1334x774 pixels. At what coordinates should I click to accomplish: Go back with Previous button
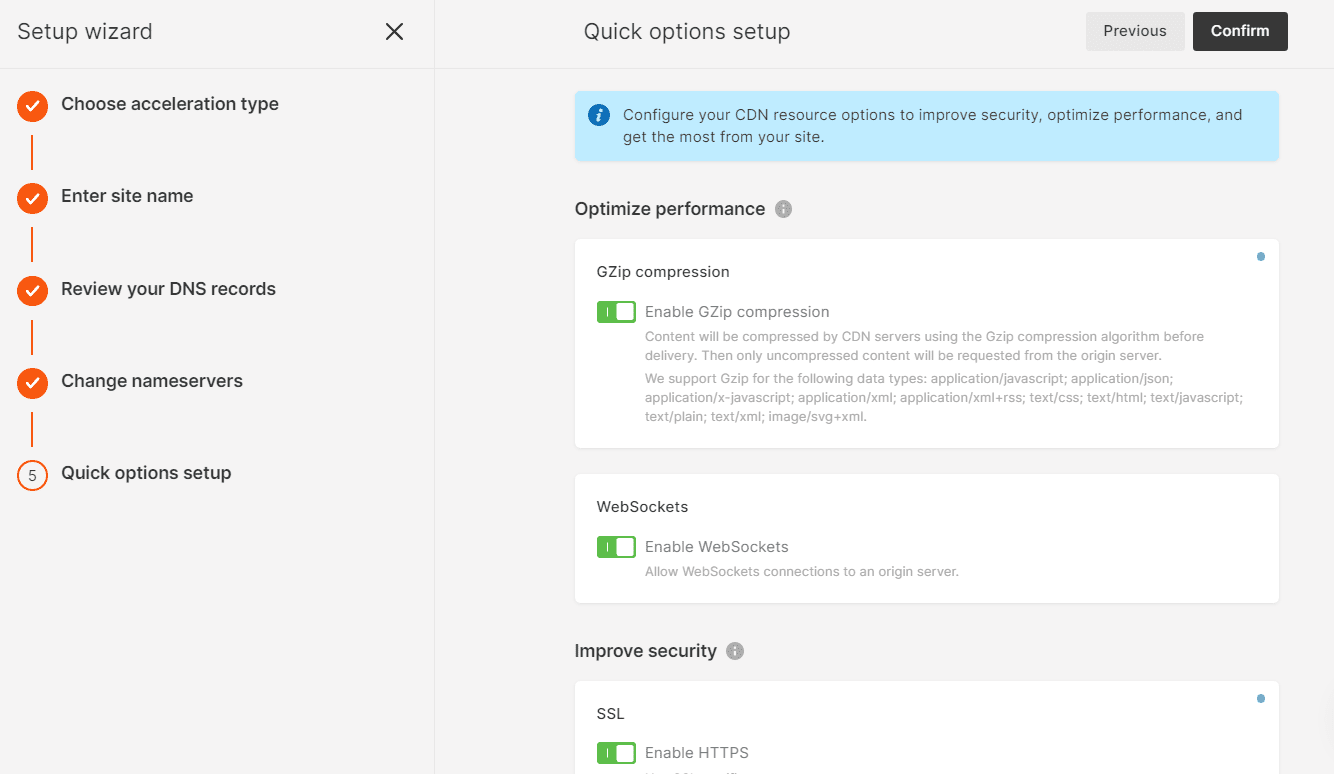1134,31
